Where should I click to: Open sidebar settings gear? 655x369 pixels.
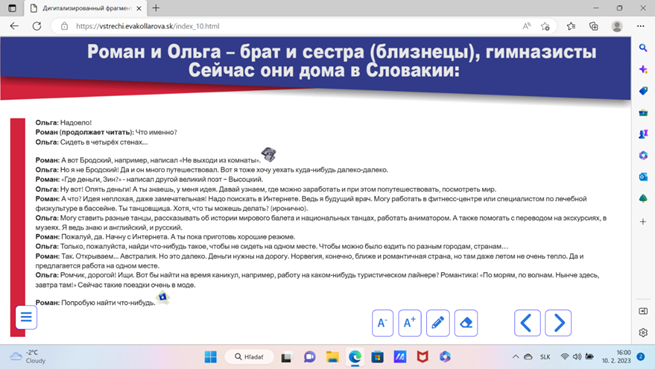point(643,333)
